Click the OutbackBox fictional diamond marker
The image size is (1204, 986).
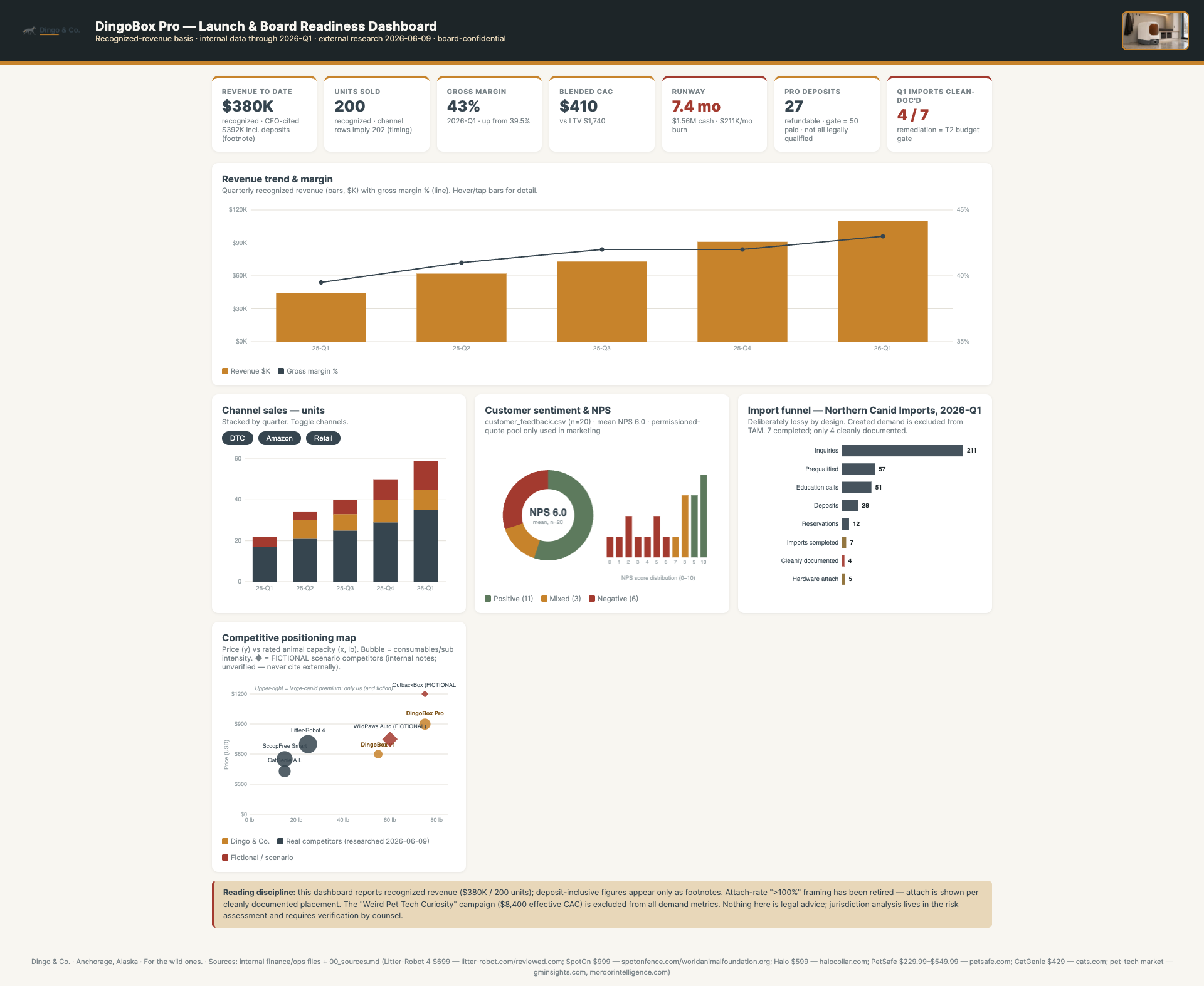point(425,694)
